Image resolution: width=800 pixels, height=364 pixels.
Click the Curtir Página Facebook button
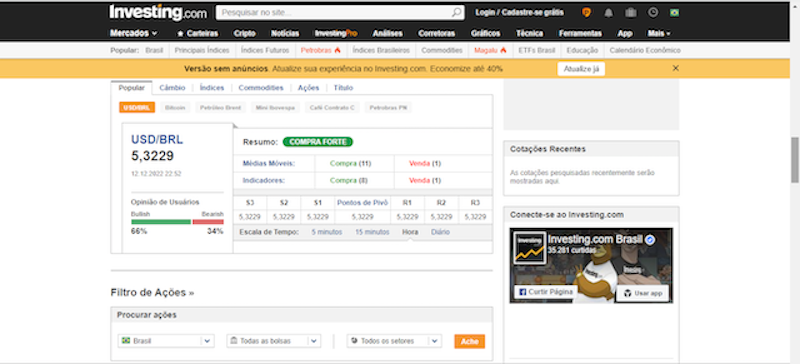(545, 293)
